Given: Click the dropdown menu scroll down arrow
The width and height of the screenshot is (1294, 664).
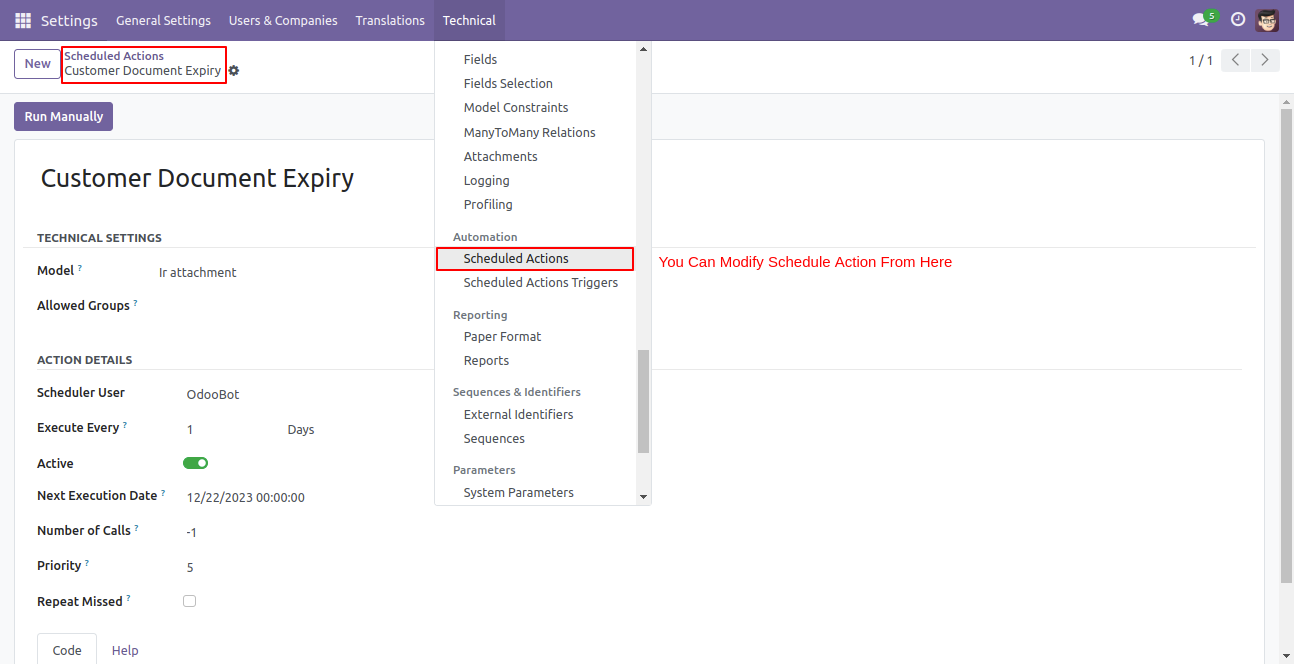Looking at the screenshot, I should (x=643, y=497).
